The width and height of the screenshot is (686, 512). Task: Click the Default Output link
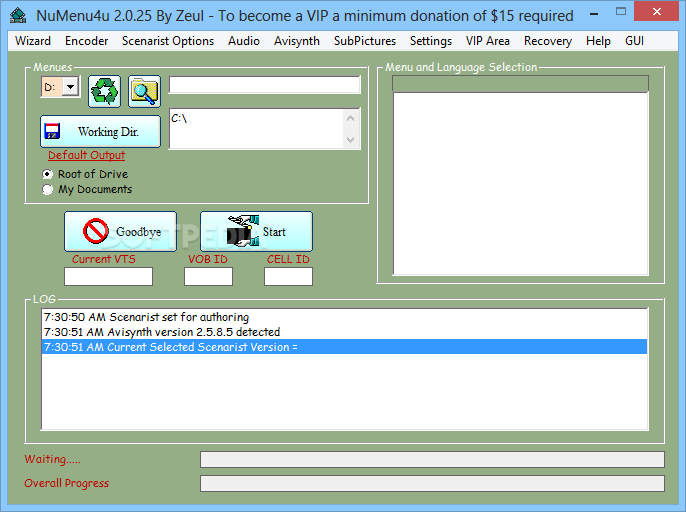[x=86, y=155]
